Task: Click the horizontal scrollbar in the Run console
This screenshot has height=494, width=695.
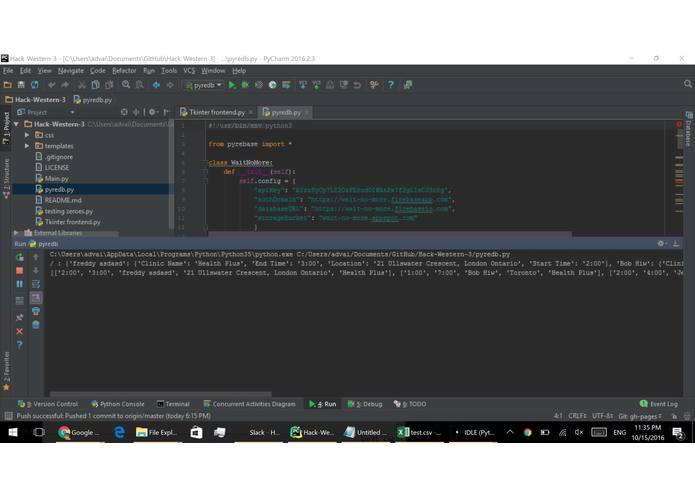Action: (160, 393)
